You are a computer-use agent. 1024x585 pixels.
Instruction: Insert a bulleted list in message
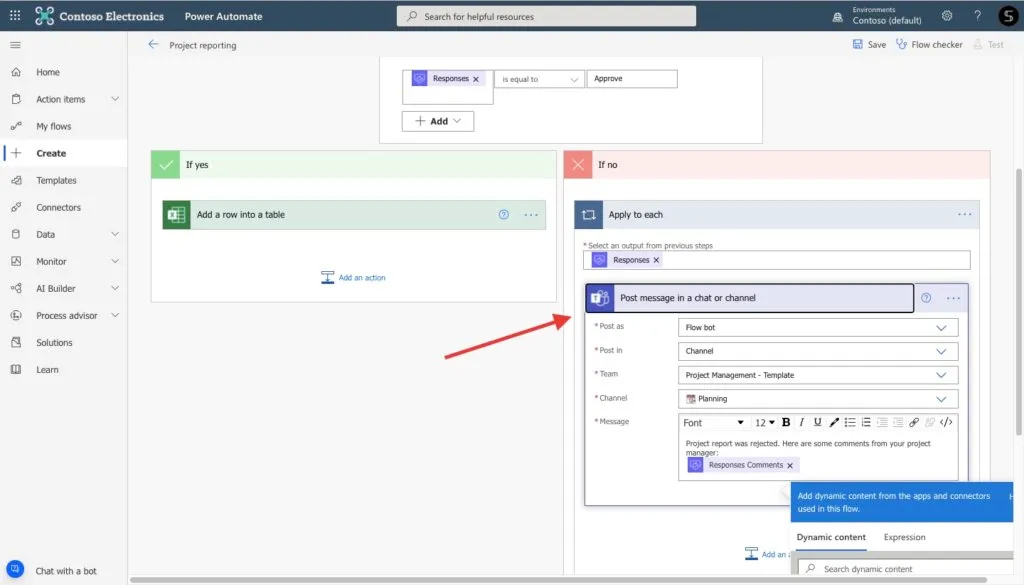pyautogui.click(x=850, y=422)
